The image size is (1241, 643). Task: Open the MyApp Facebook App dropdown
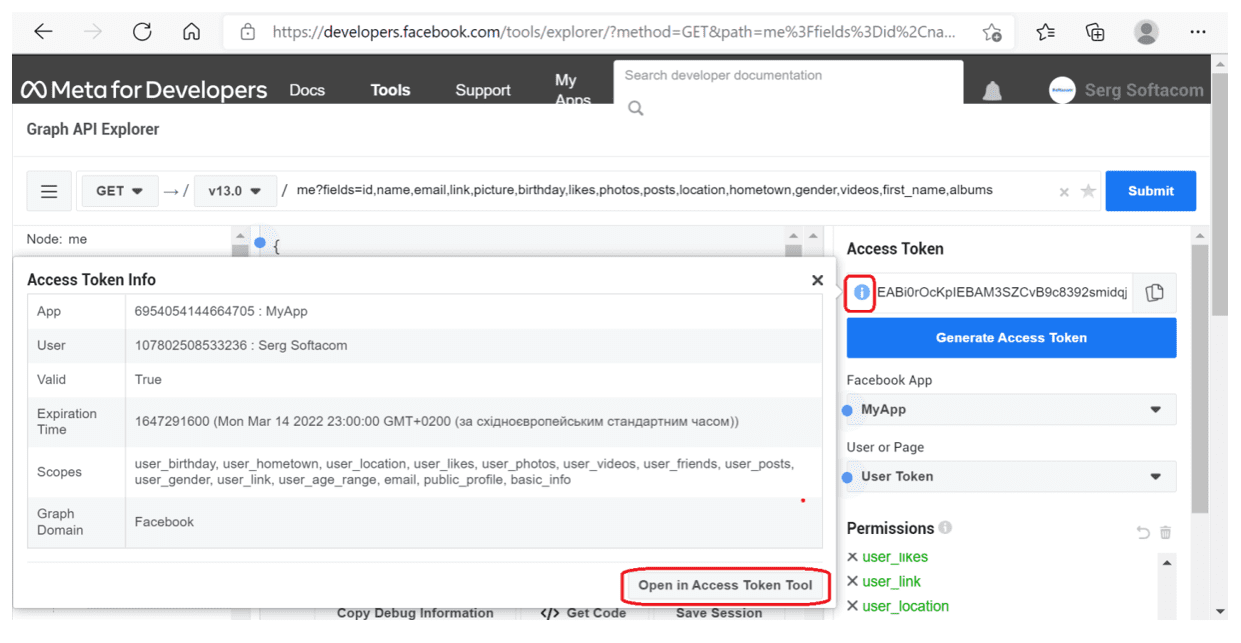pyautogui.click(x=1011, y=410)
